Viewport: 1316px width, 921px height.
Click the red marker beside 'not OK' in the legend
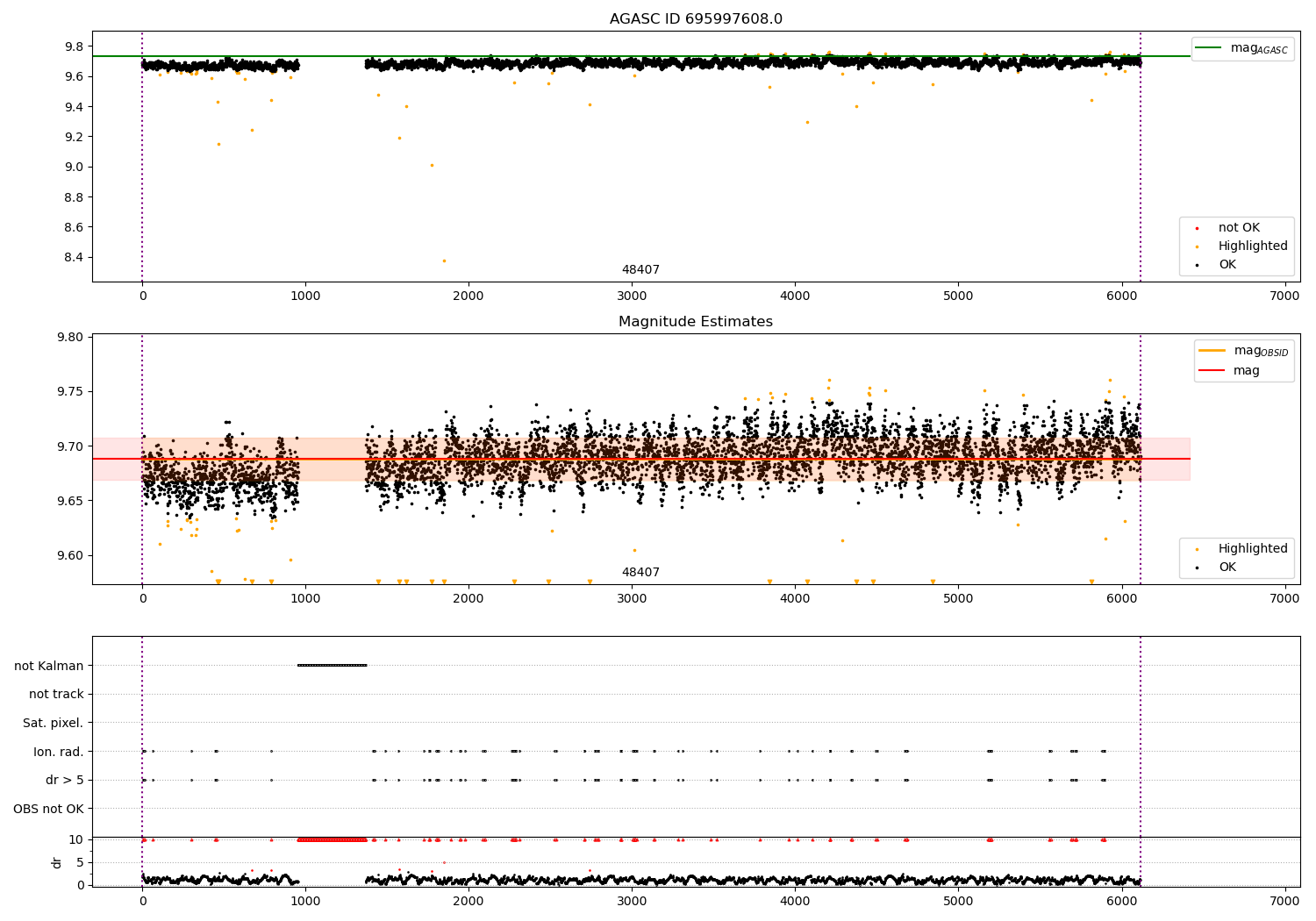point(1197,229)
